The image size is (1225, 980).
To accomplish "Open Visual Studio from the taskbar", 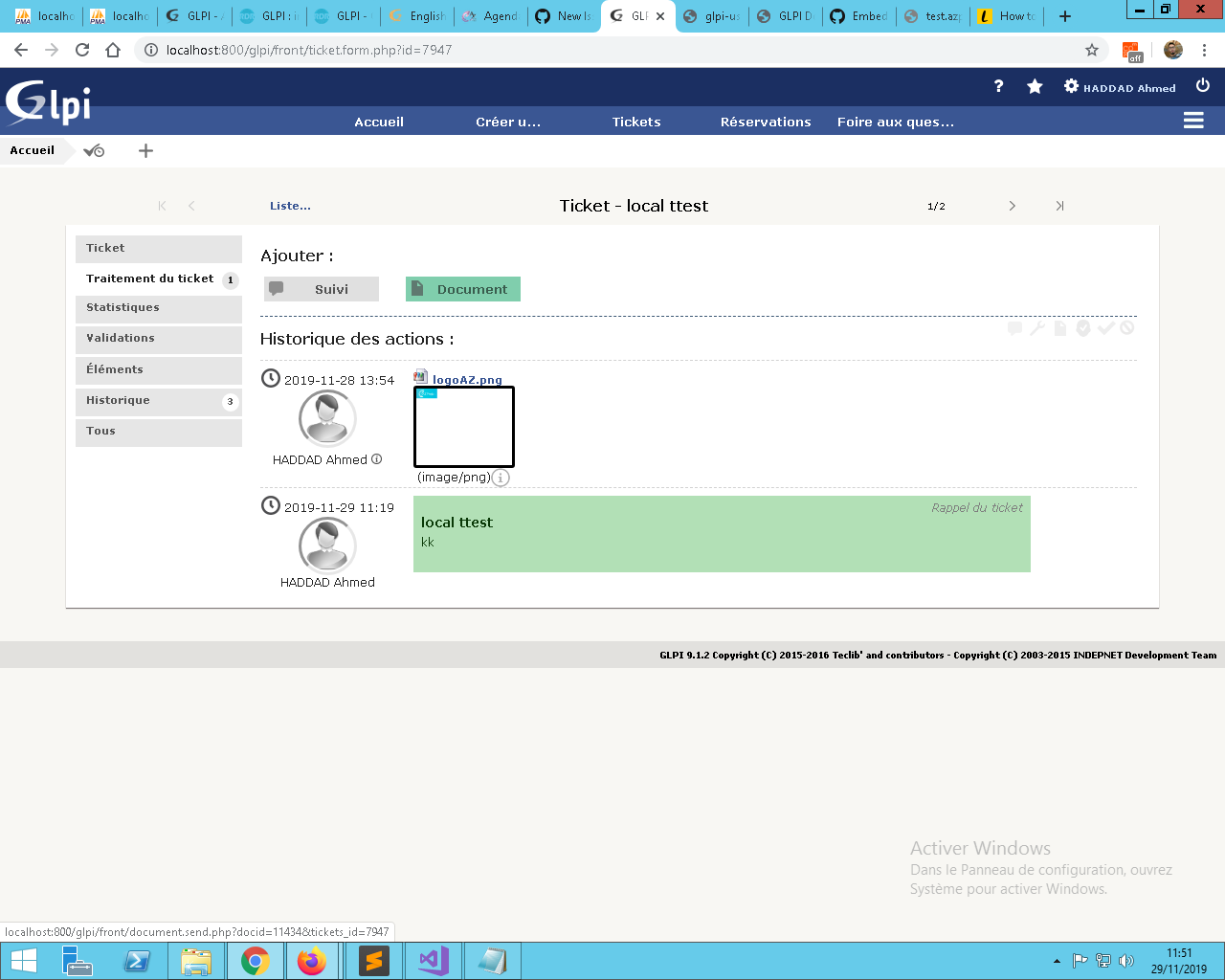I will 433,961.
